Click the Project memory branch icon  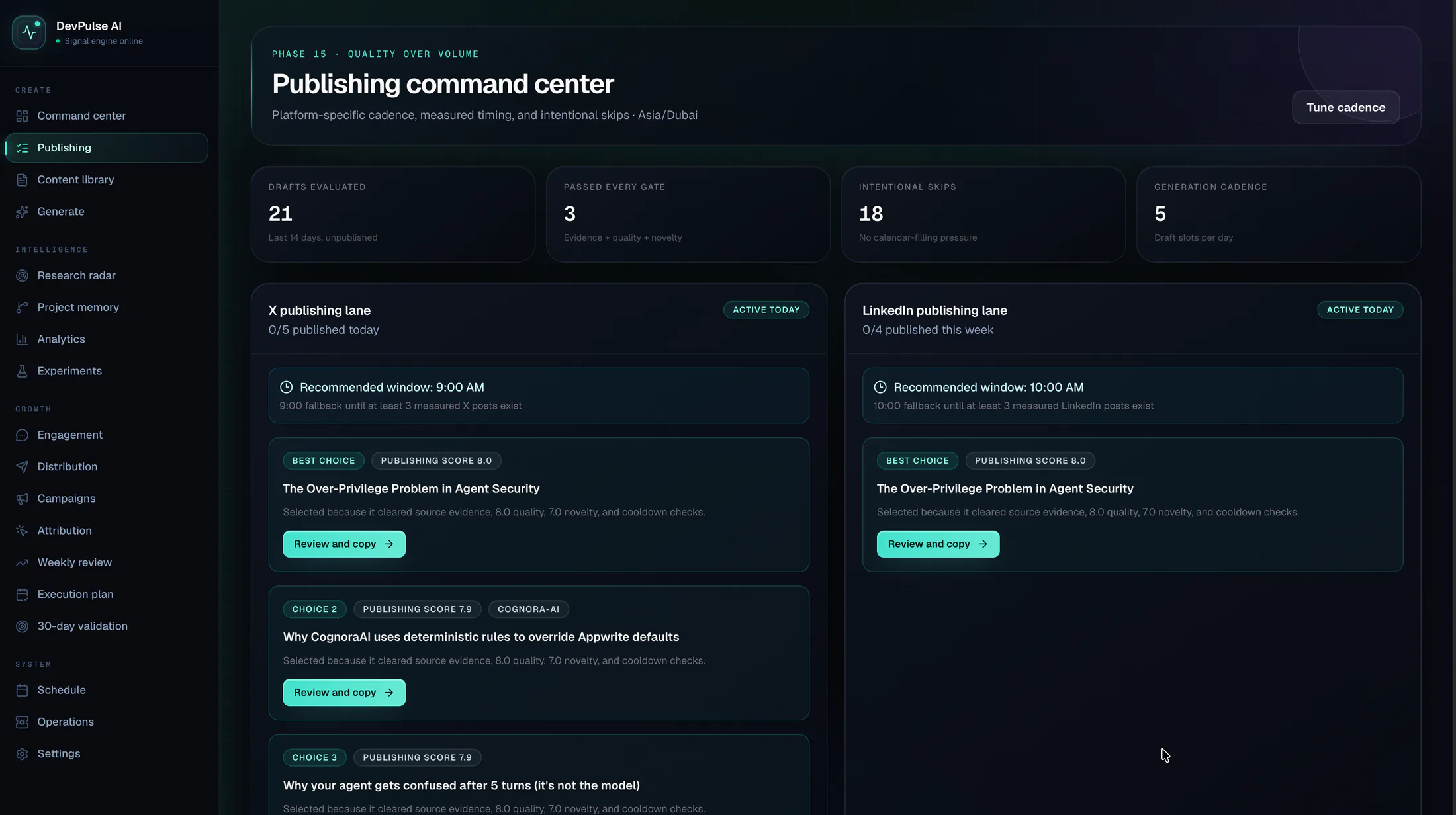[22, 307]
